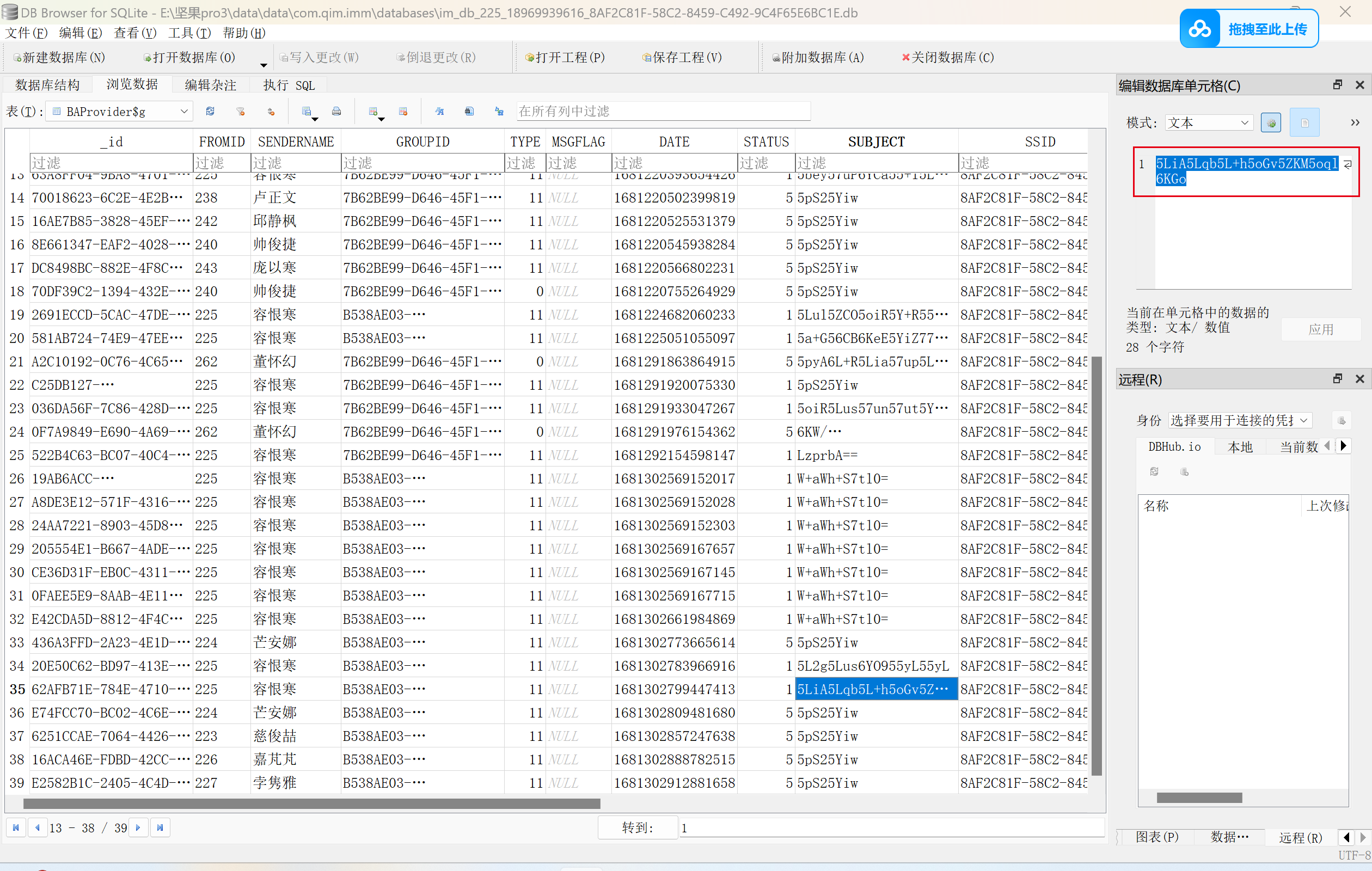Click the clear all filters icon
1372x871 pixels.
coord(241,111)
